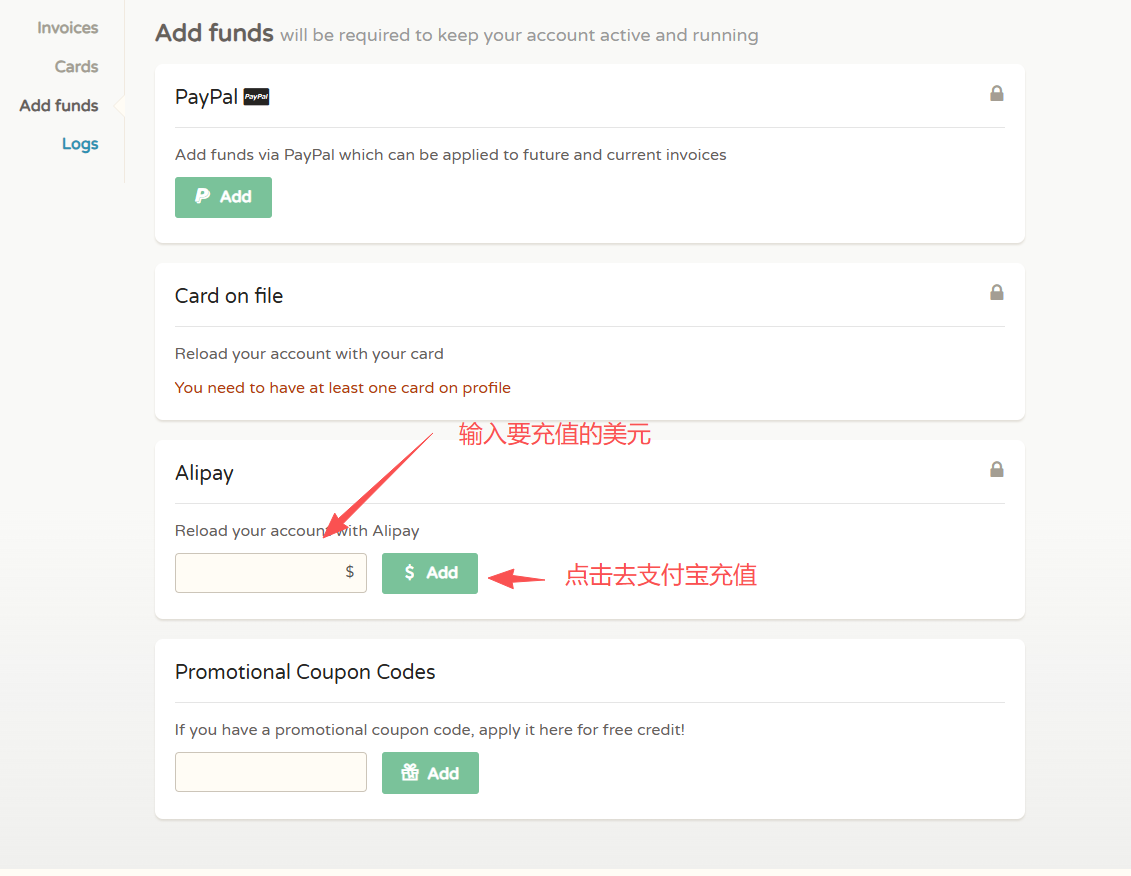This screenshot has width=1131, height=876.
Task: Click the lock icon in Alipay panel
Action: click(996, 470)
